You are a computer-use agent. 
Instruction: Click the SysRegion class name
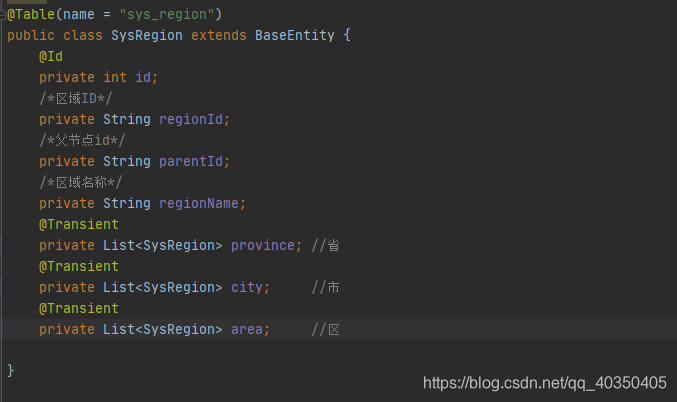(147, 35)
